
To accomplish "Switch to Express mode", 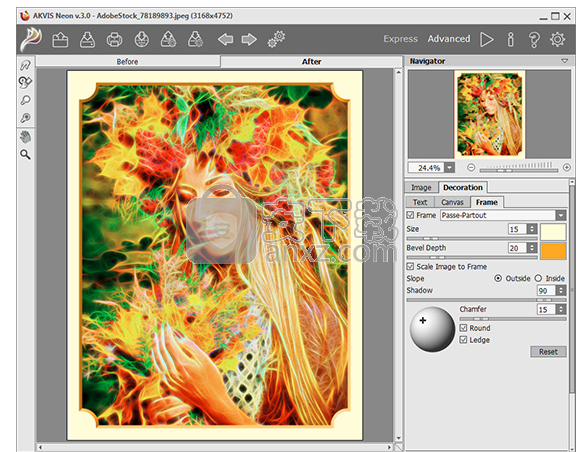I will tap(400, 39).
